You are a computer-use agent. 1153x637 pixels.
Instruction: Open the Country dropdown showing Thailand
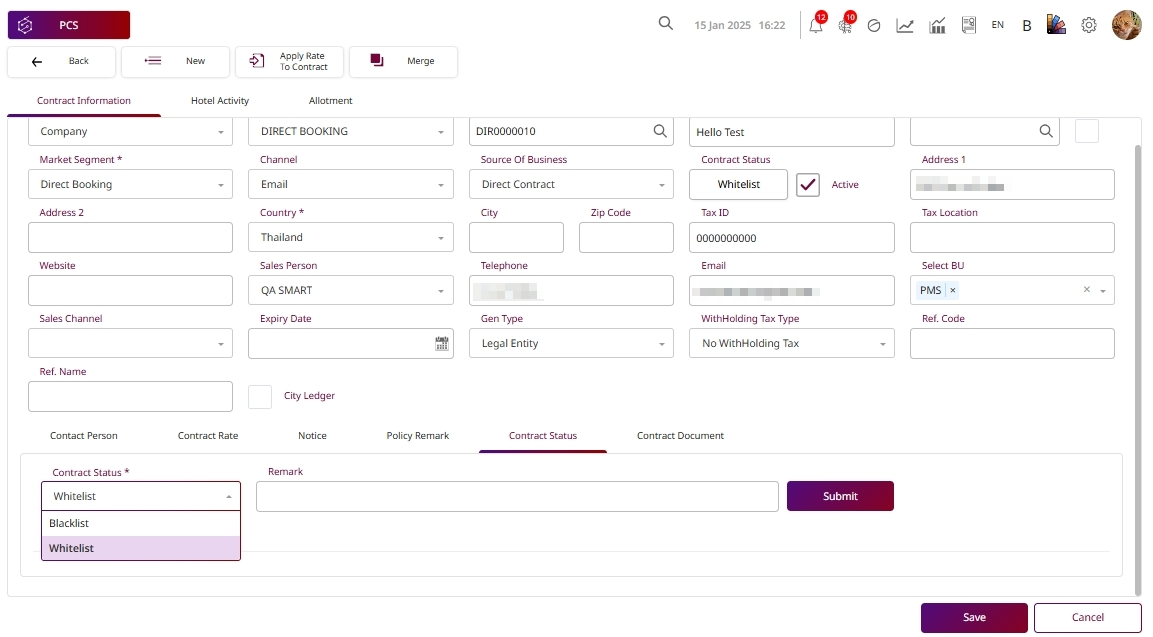tap(350, 238)
